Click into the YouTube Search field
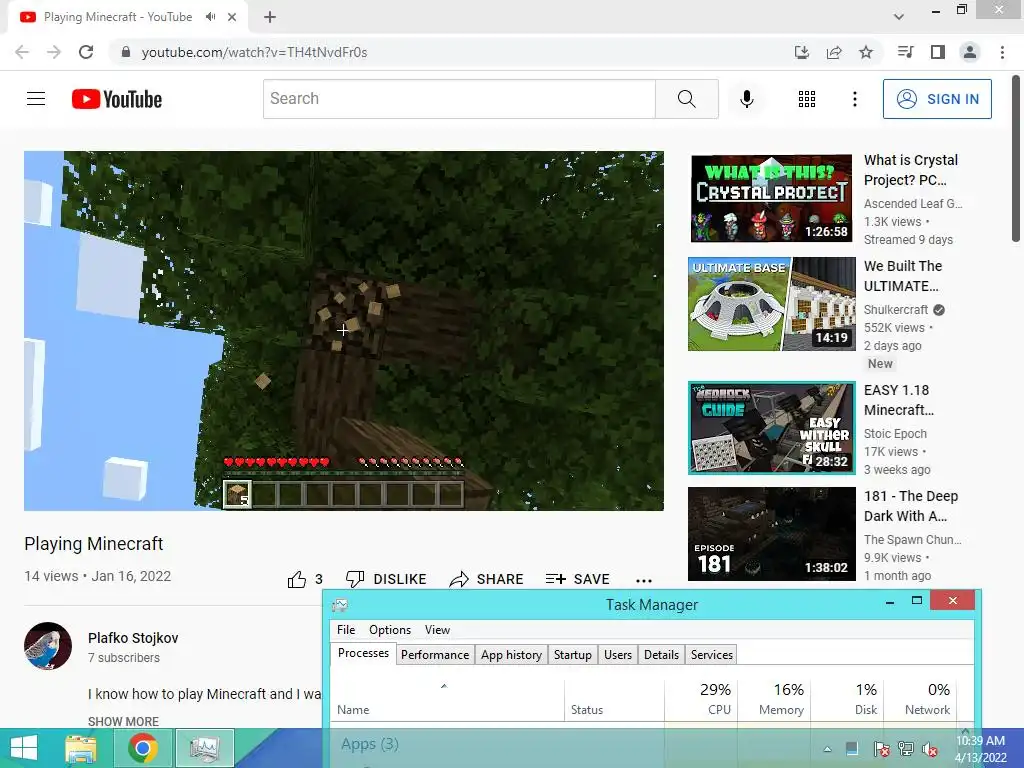Screen dimensions: 1024x768 click(459, 99)
